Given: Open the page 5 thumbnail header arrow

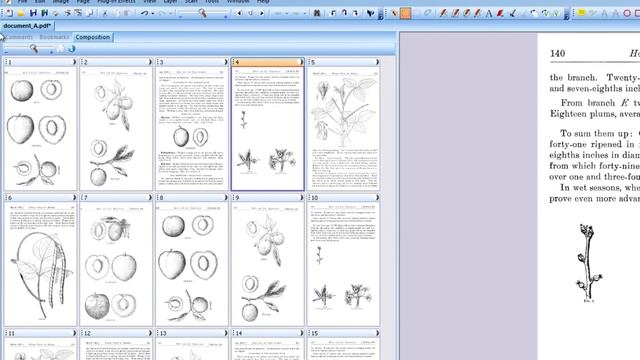Looking at the screenshot, I should point(377,62).
